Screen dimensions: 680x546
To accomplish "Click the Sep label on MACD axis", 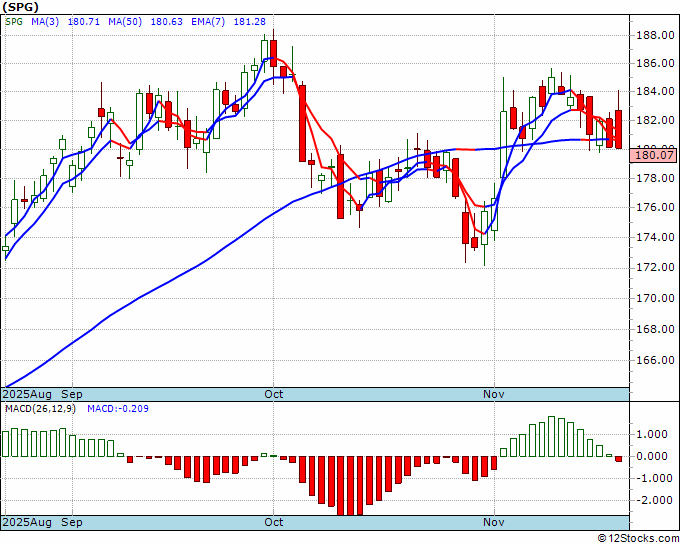I will coord(72,522).
